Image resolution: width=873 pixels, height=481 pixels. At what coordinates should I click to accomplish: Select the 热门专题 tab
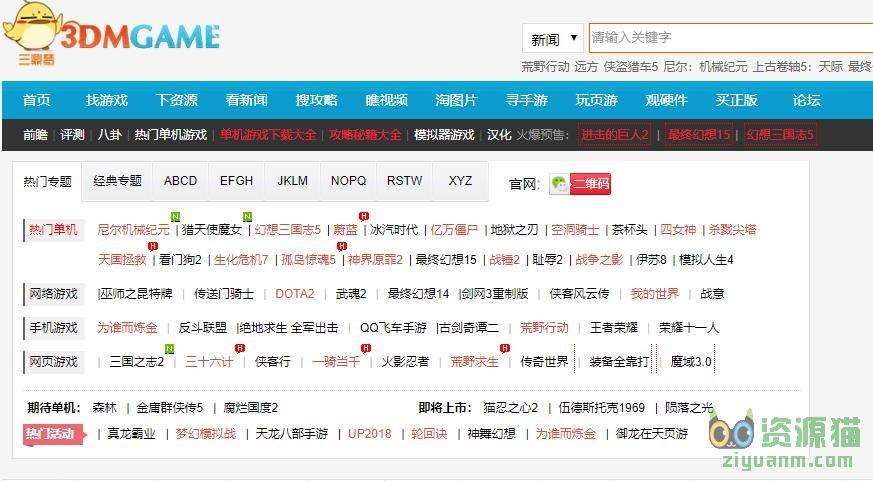point(47,181)
